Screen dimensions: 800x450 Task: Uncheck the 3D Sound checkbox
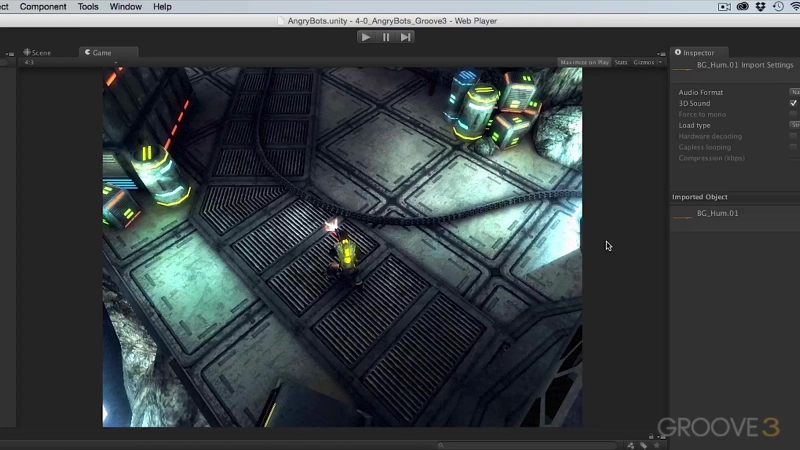click(793, 103)
